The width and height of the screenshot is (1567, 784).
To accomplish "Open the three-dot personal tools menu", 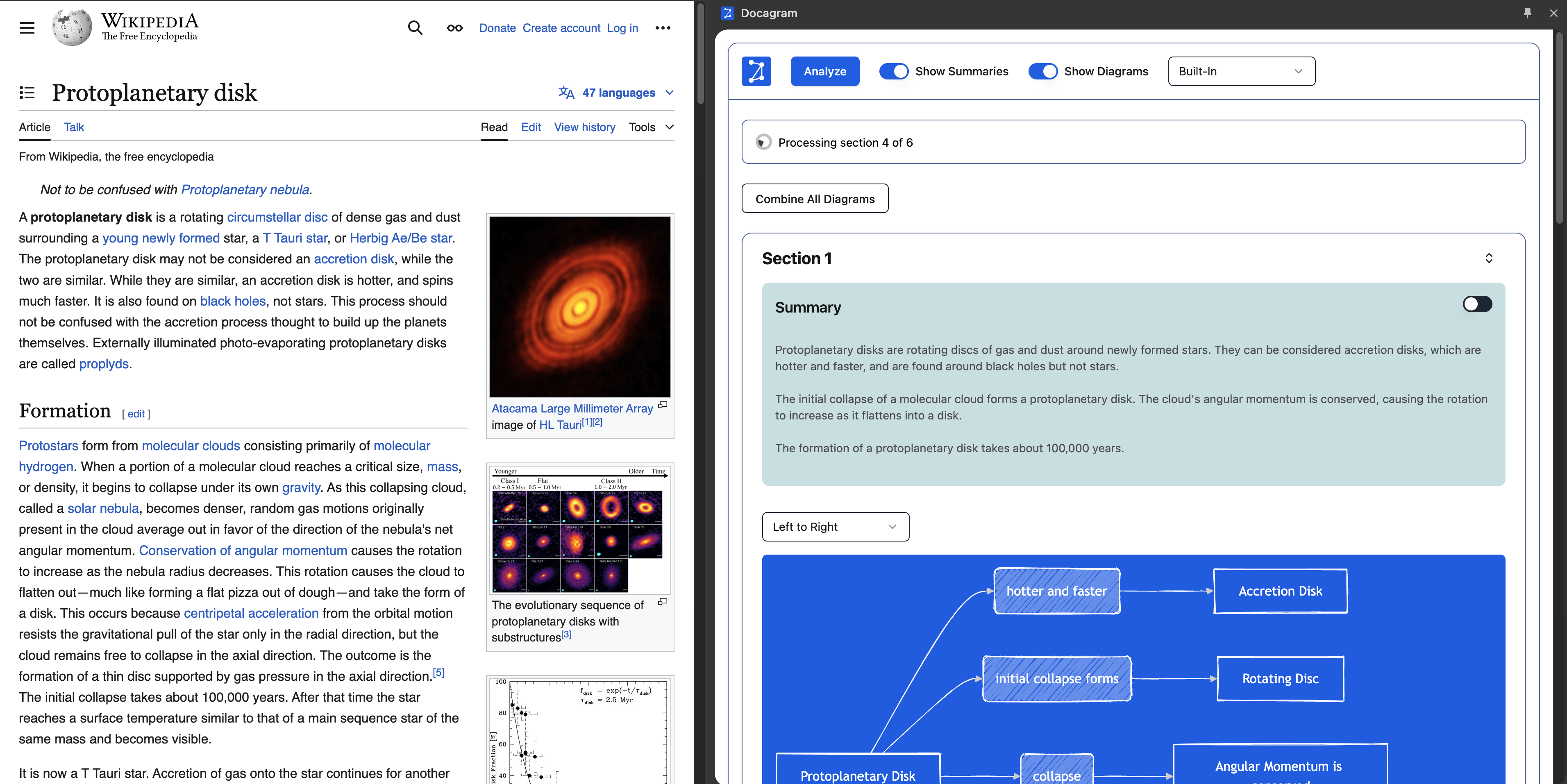I will (x=663, y=28).
